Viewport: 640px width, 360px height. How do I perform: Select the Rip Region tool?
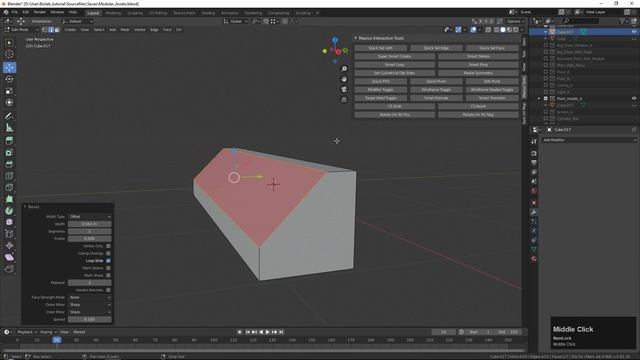9,269
